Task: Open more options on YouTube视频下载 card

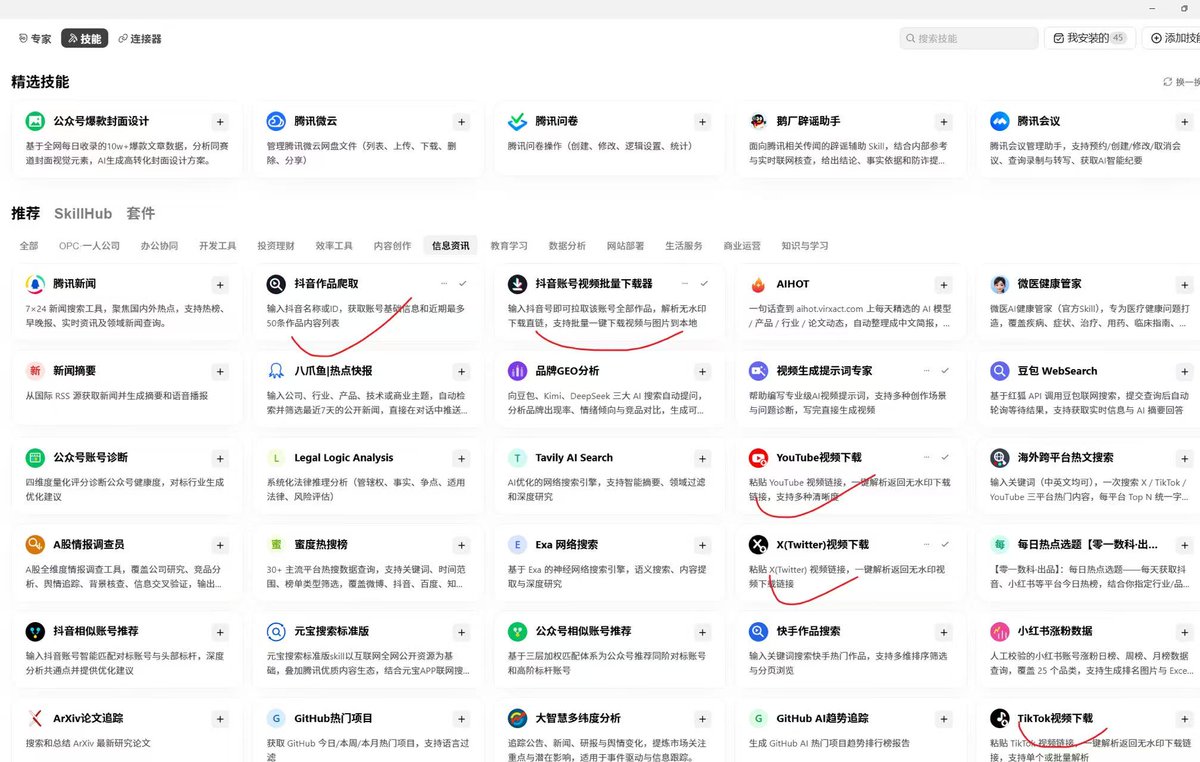Action: pyautogui.click(x=927, y=457)
